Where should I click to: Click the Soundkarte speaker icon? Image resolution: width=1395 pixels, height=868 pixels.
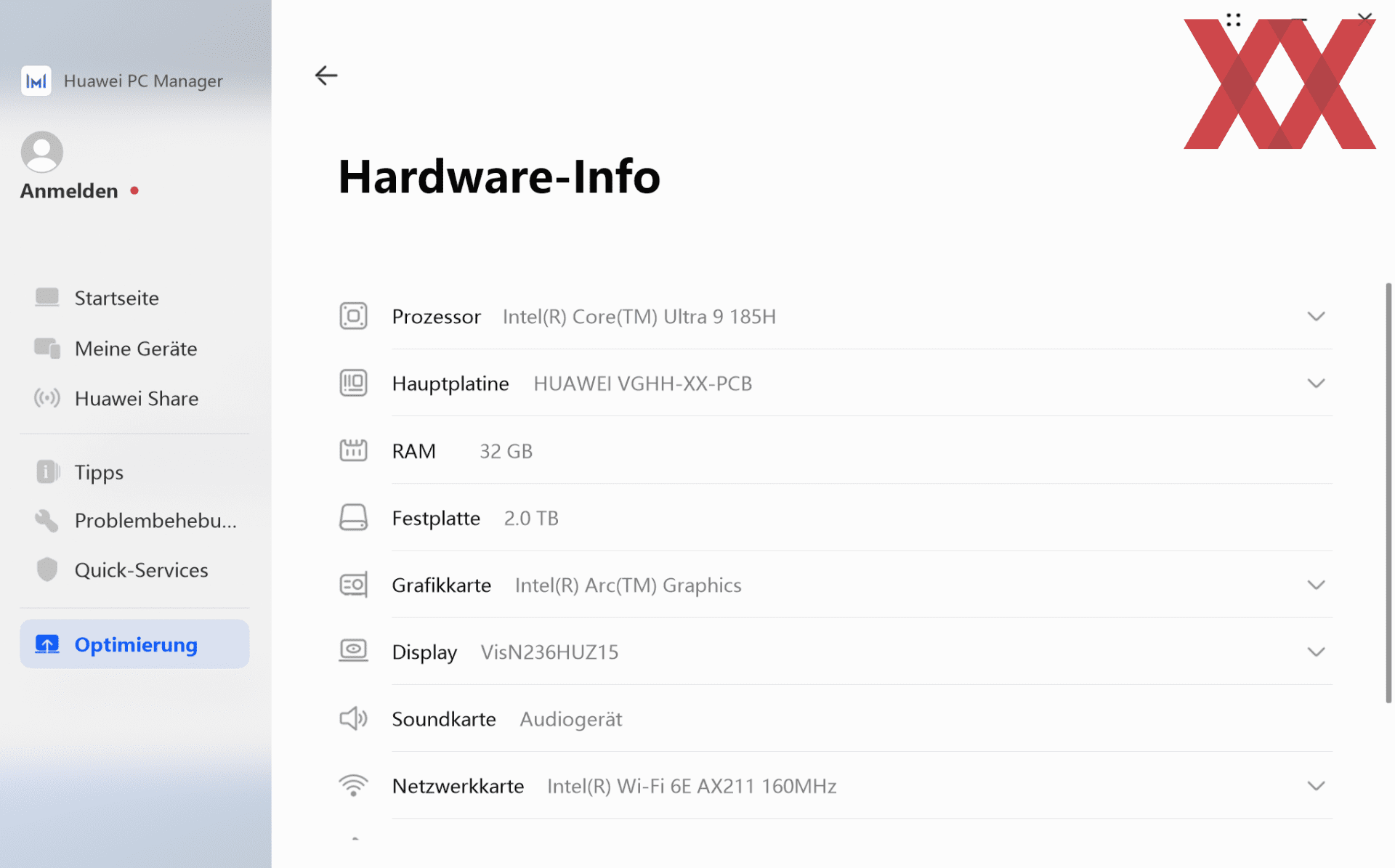353,718
